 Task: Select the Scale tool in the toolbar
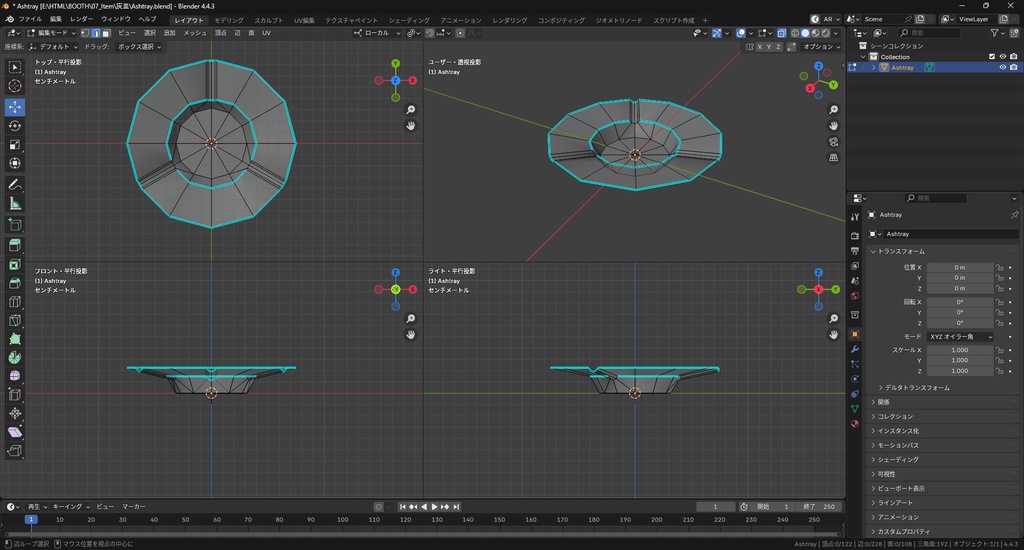14,144
